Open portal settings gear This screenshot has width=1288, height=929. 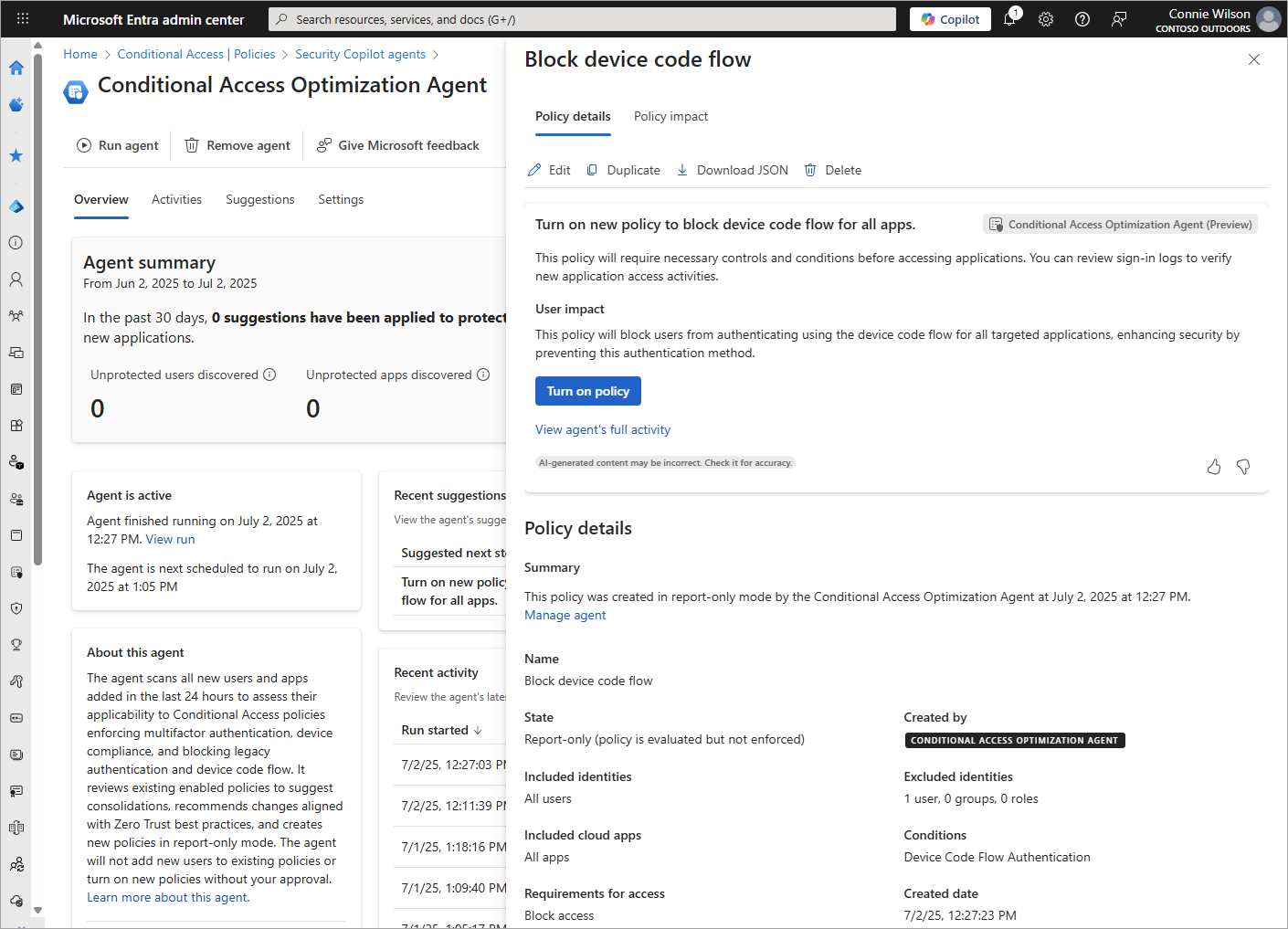point(1046,19)
